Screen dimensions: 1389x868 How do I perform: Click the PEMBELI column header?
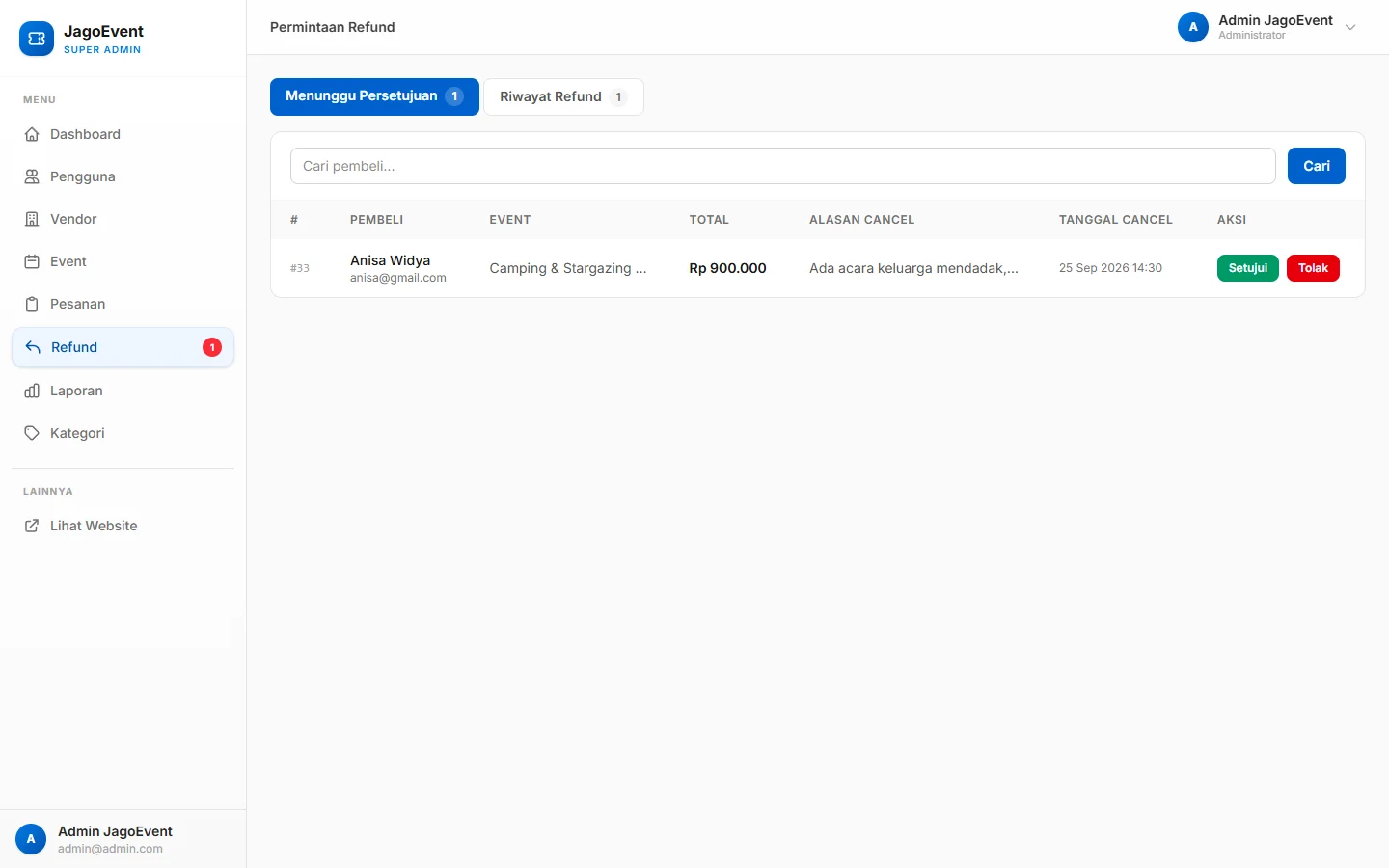377,220
